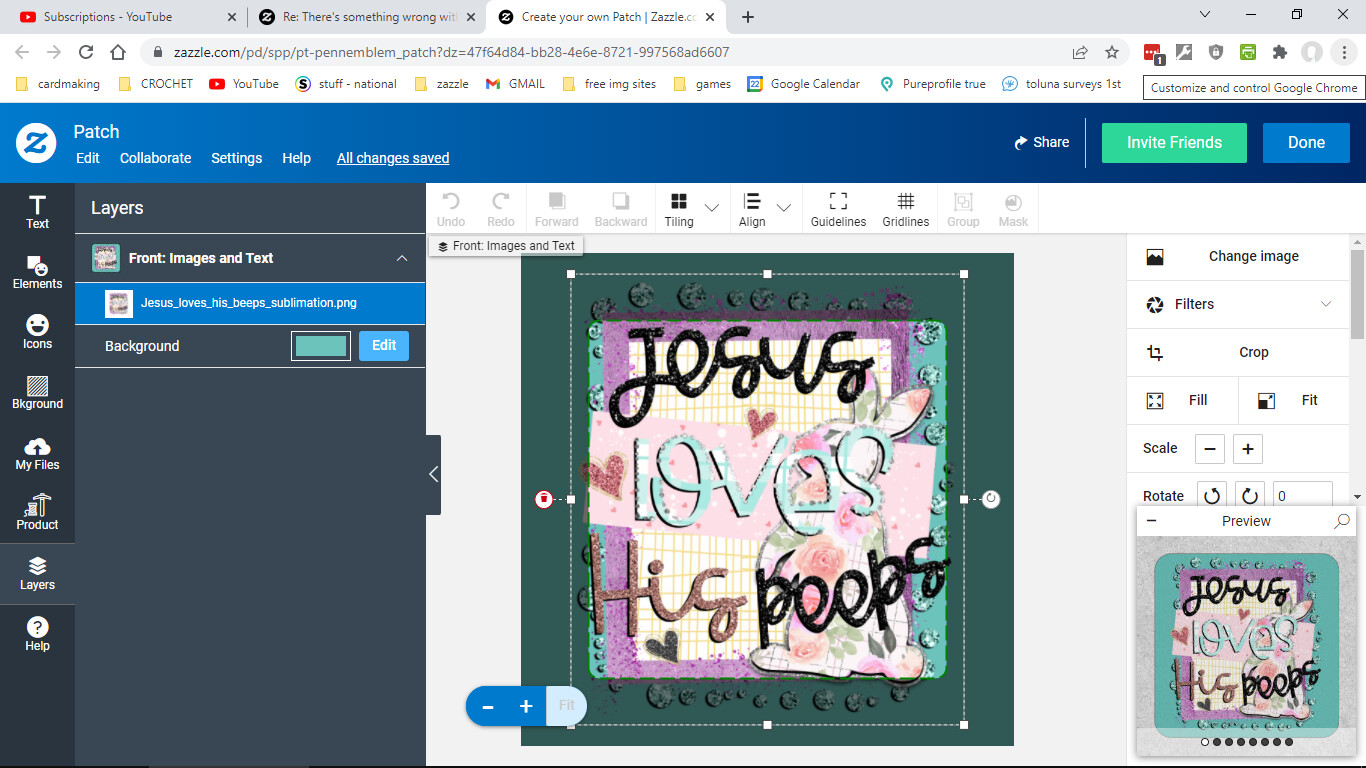Click the Background Edit button
Viewport: 1366px width, 768px height.
[384, 346]
